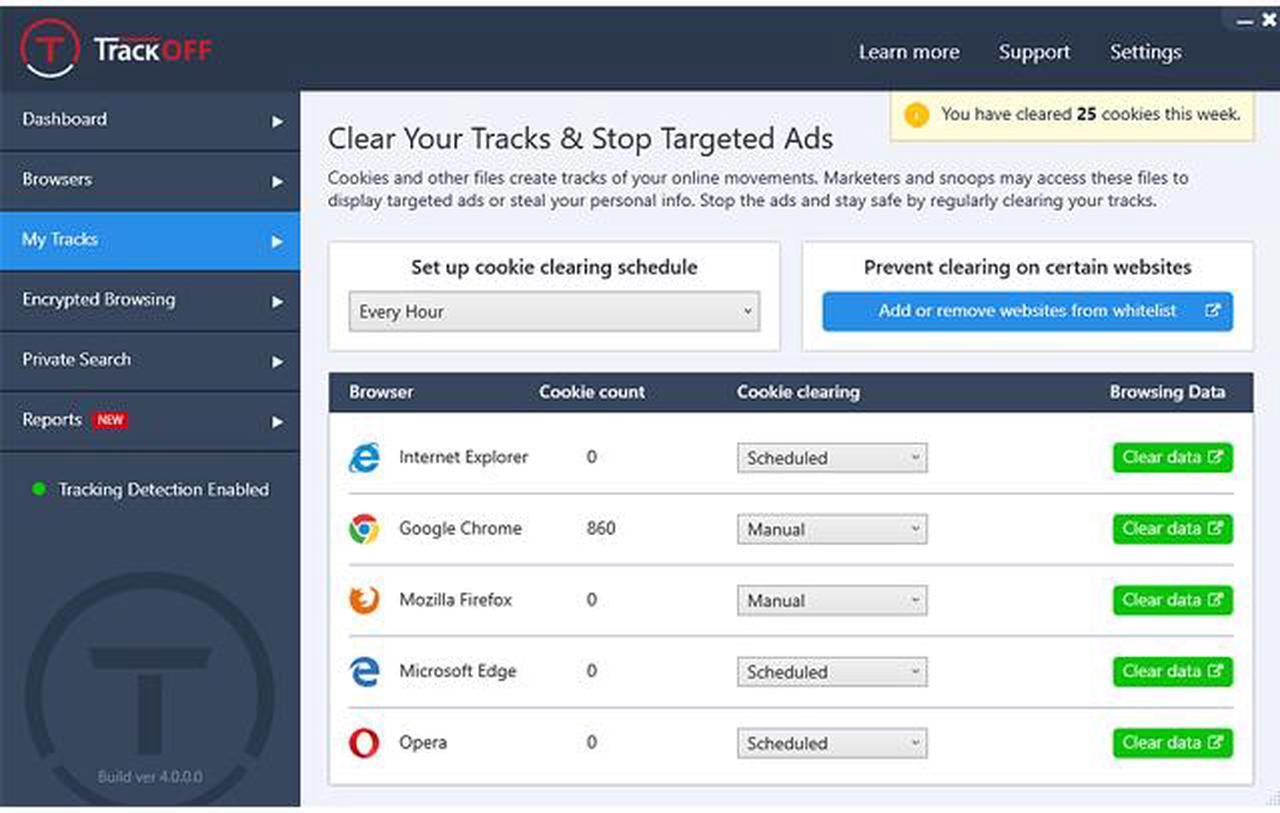Screen dimensions: 1280x813
Task: Click the cleared 25 cookies notification
Action: (x=1072, y=115)
